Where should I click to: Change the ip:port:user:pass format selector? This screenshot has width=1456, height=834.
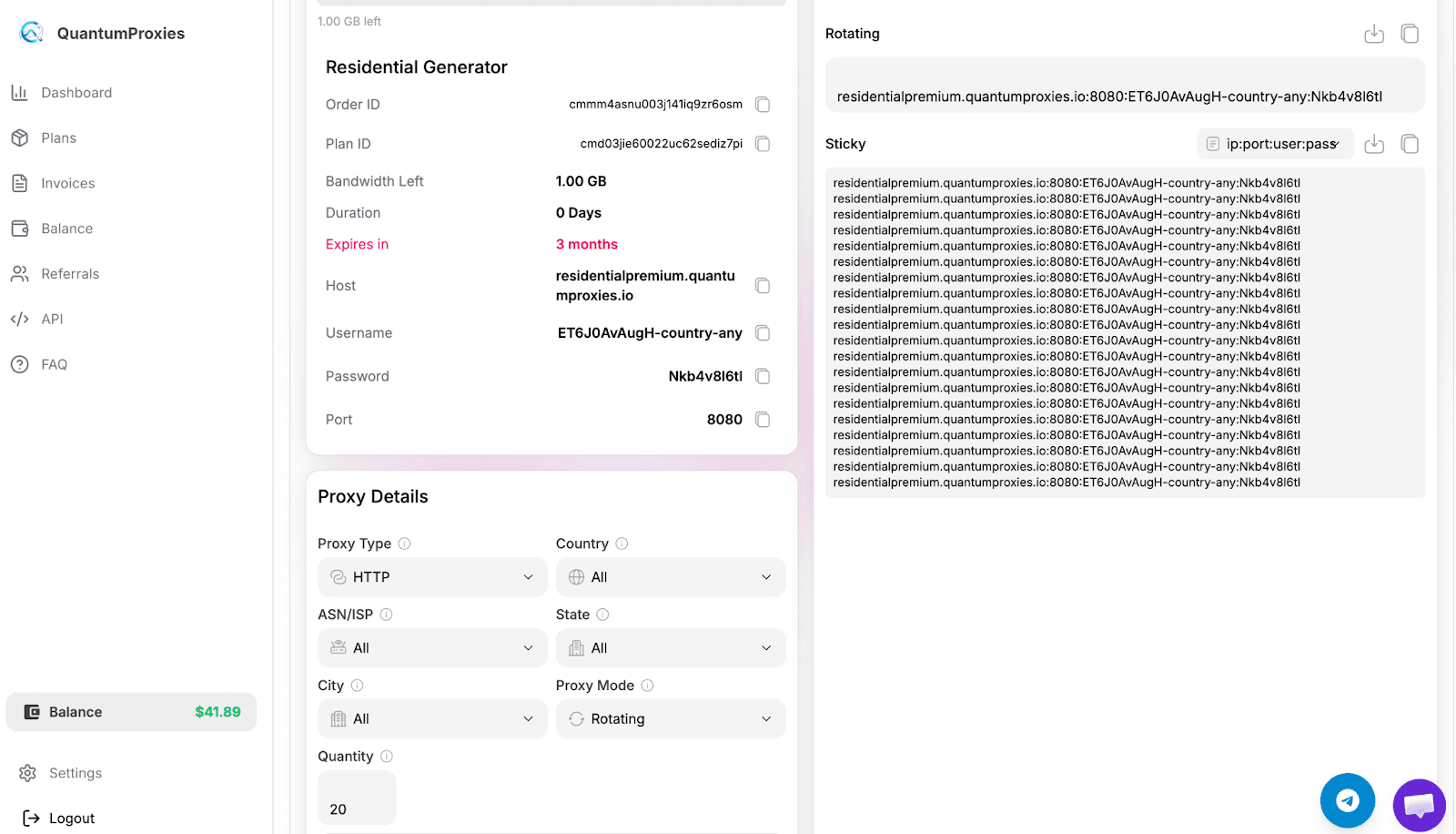(x=1275, y=144)
